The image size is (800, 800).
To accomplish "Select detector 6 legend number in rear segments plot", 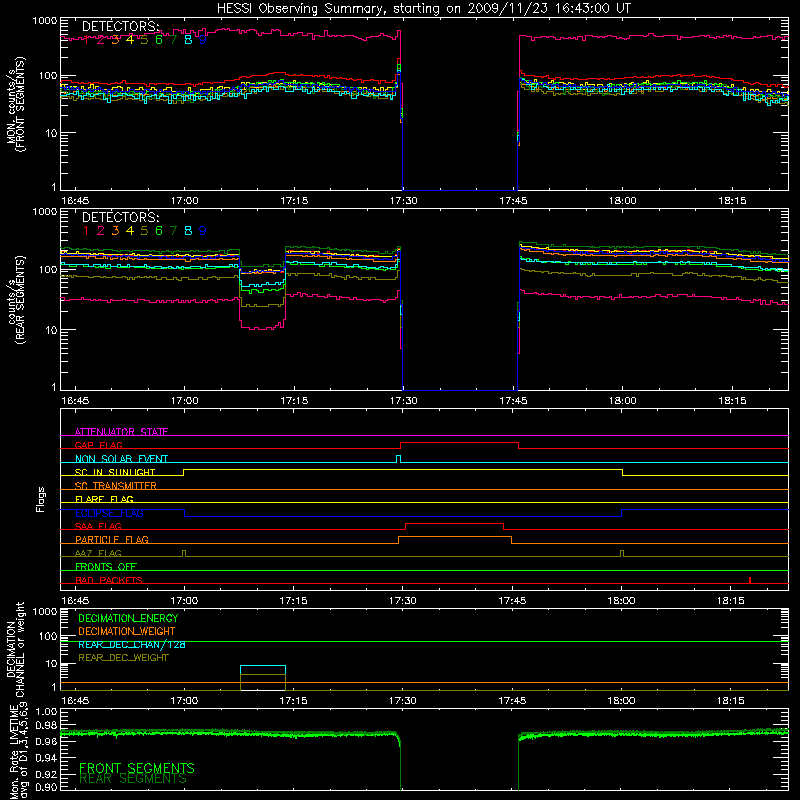I will (159, 231).
